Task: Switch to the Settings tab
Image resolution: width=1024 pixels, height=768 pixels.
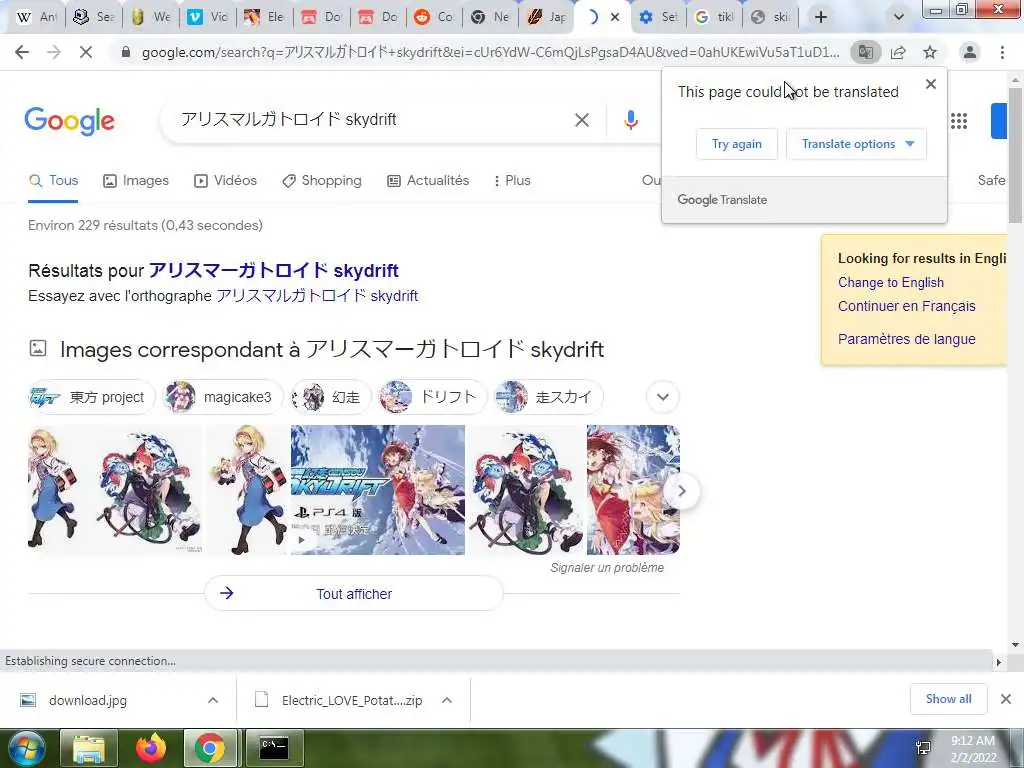Action: pyautogui.click(x=658, y=17)
